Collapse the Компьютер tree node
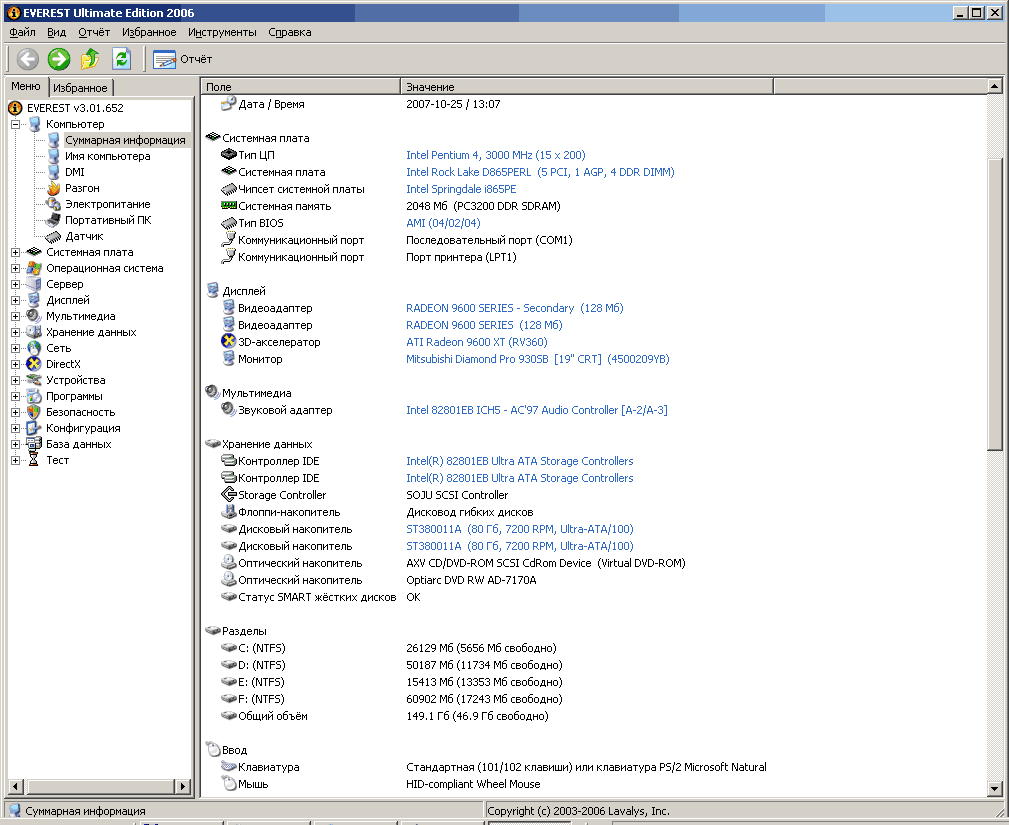 point(15,124)
